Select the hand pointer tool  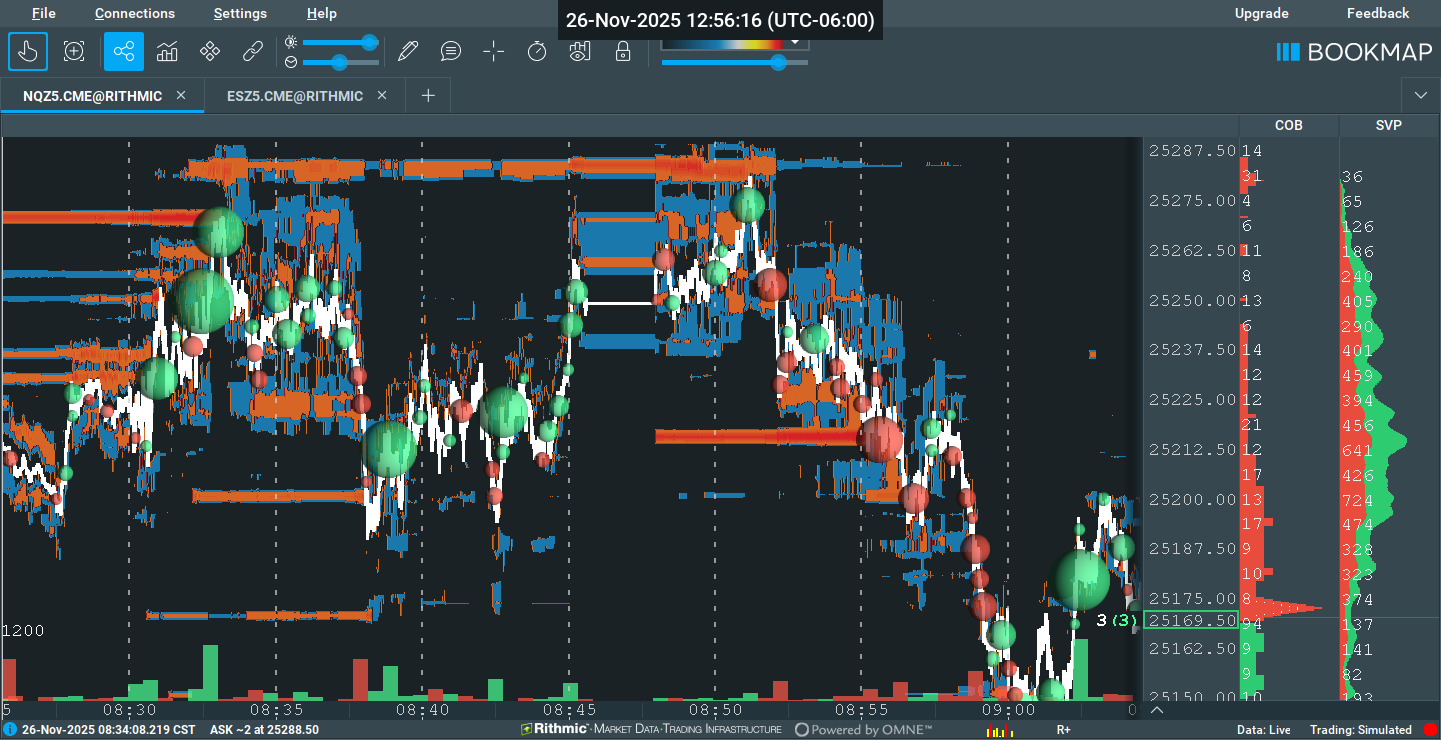pyautogui.click(x=28, y=51)
